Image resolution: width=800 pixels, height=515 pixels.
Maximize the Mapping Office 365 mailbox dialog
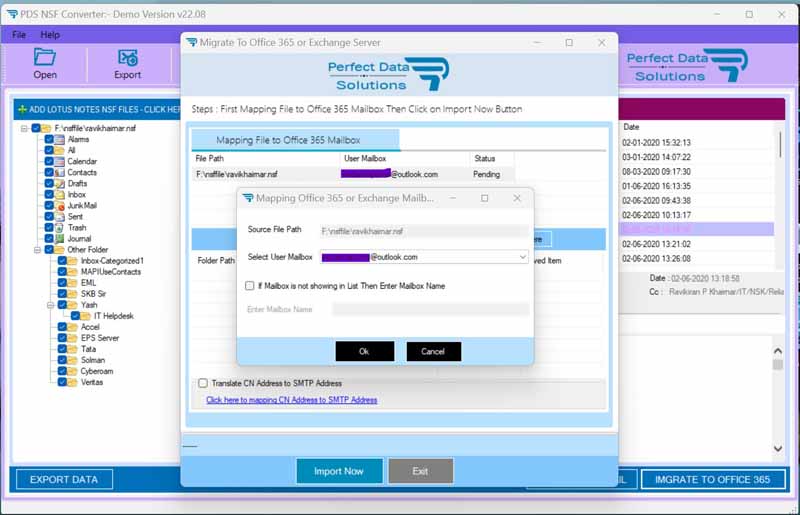(x=485, y=198)
